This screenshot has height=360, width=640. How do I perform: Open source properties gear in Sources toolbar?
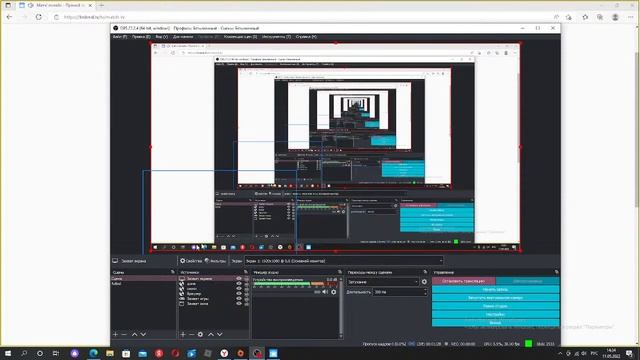coord(200,334)
